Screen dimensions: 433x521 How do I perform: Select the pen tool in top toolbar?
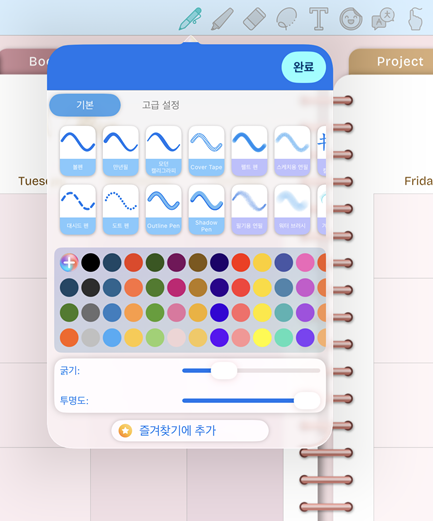190,19
